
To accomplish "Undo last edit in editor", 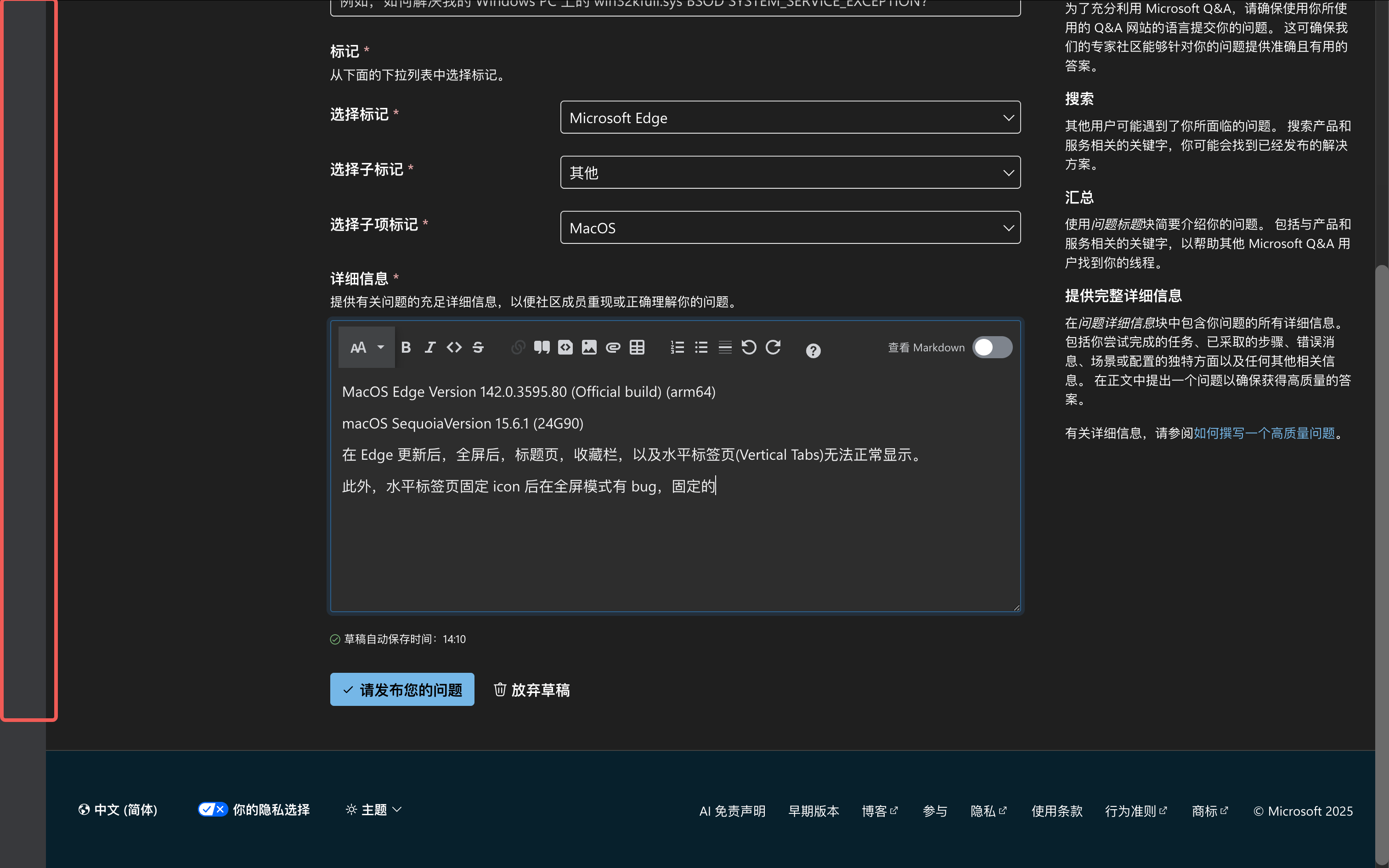I will point(749,347).
